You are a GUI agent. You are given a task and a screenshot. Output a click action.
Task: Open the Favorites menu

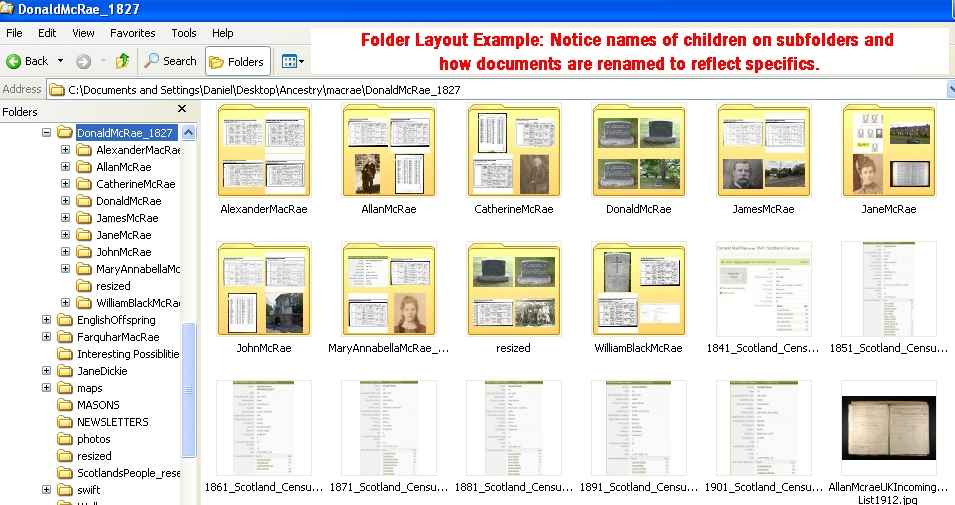click(x=132, y=33)
